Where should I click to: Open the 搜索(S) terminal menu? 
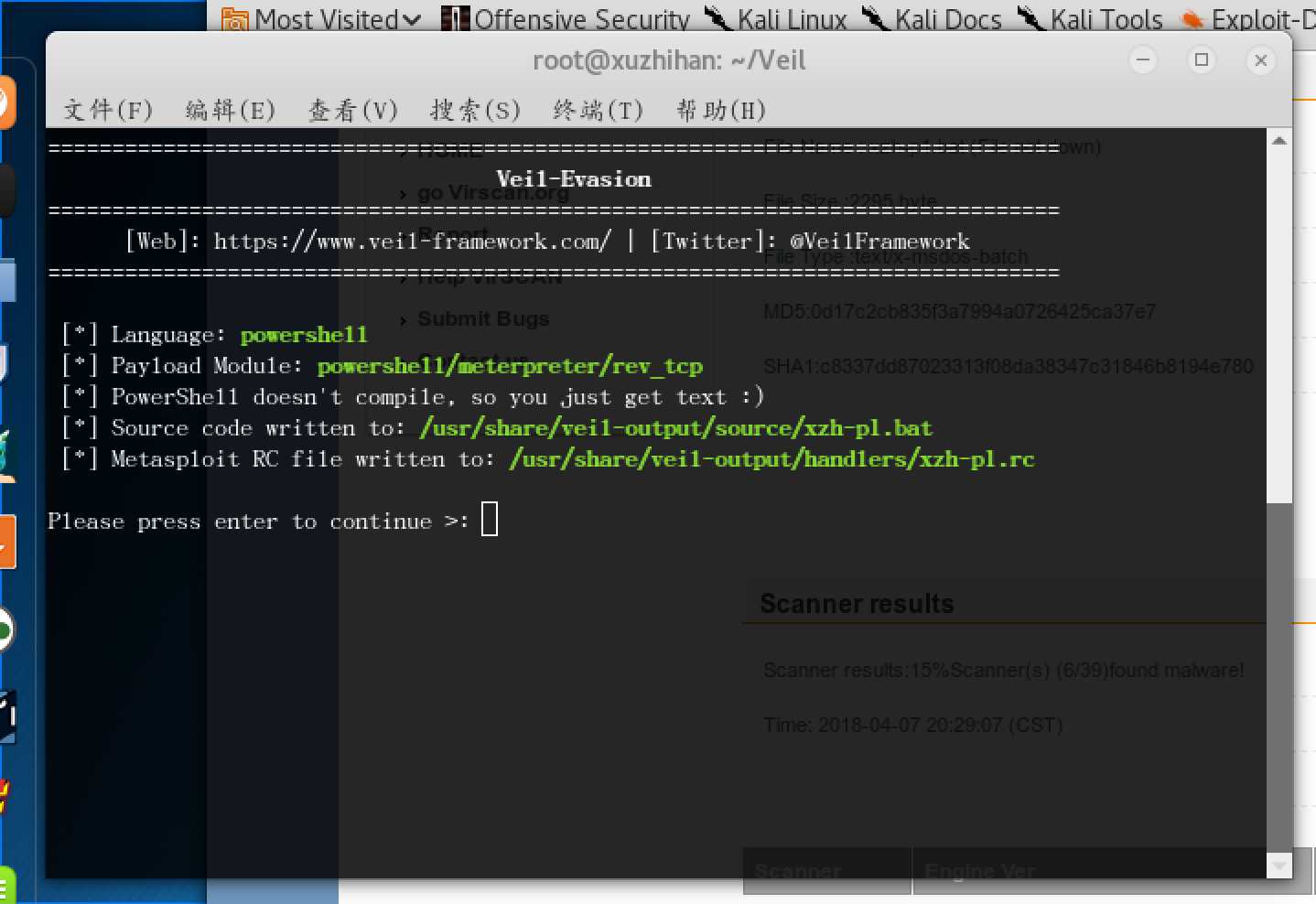pyautogui.click(x=476, y=111)
